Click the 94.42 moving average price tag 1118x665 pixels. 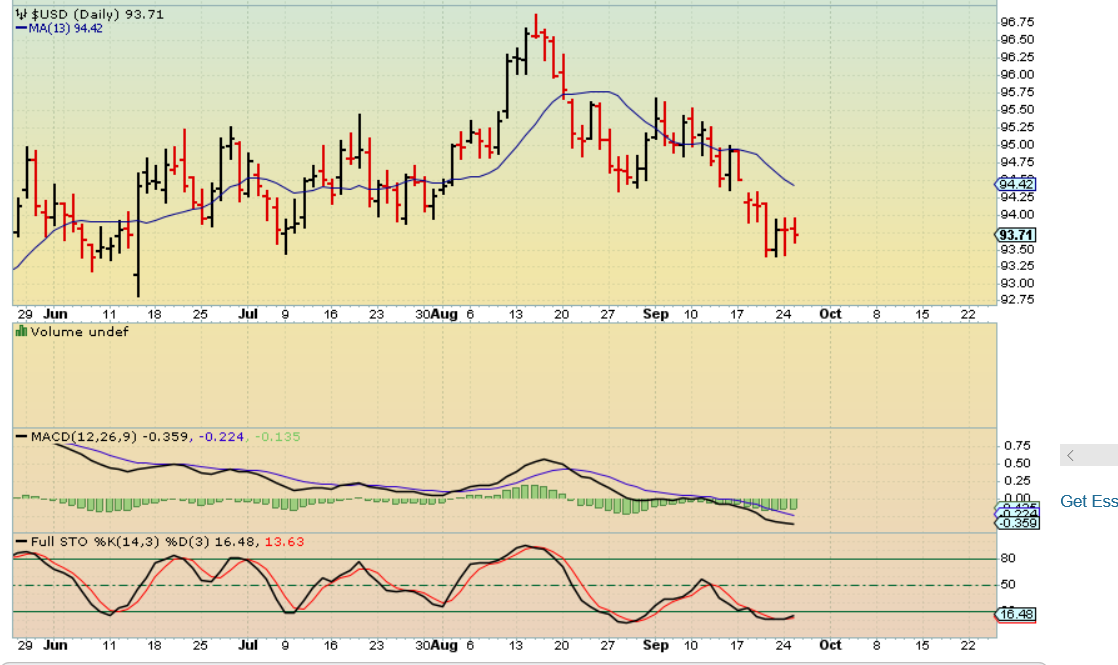tap(1016, 184)
